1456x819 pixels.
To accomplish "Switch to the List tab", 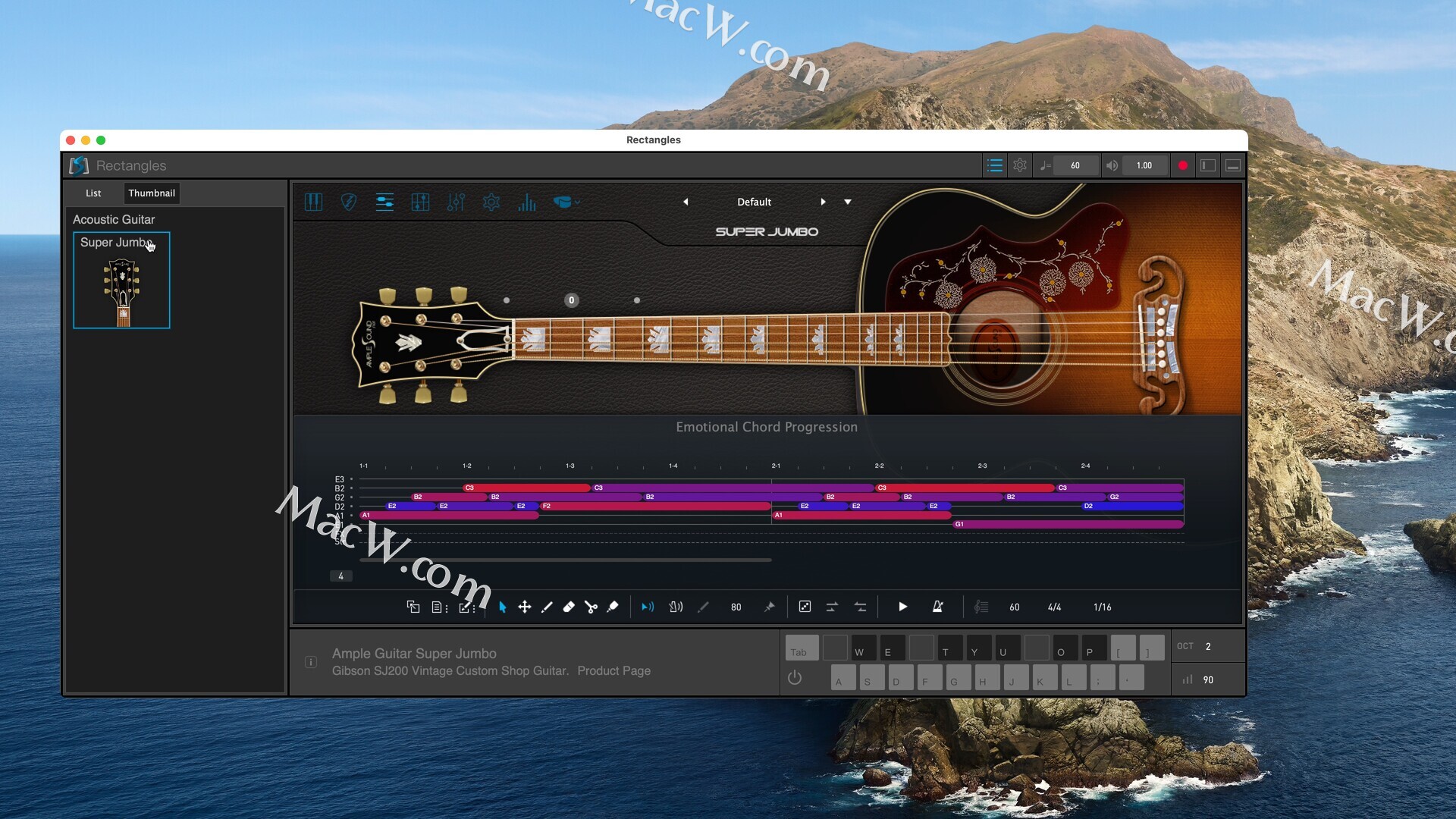I will [x=93, y=193].
